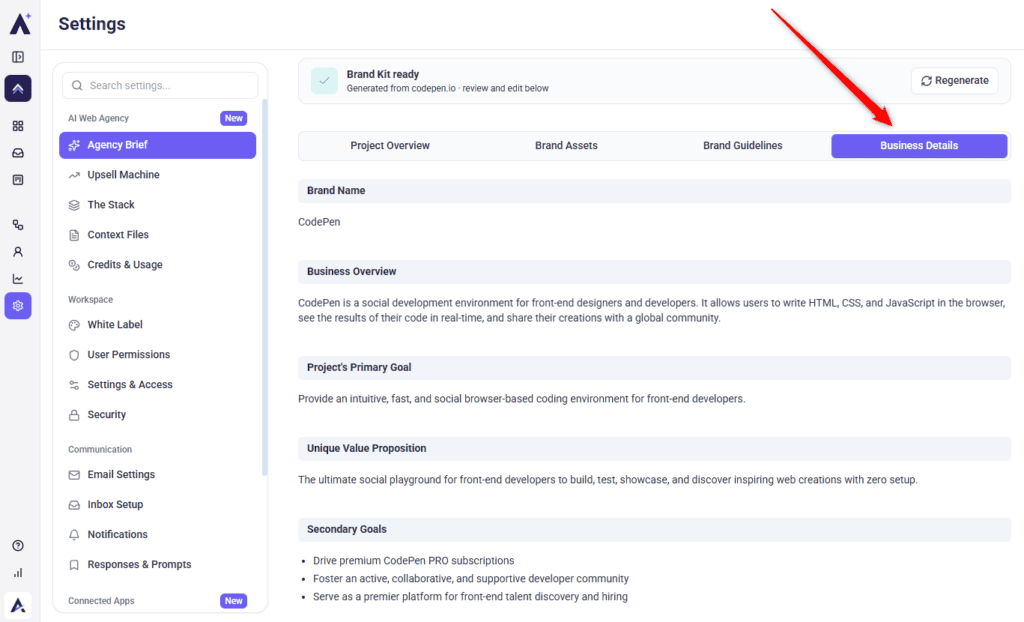Switch to Brand Guidelines tab

click(743, 146)
